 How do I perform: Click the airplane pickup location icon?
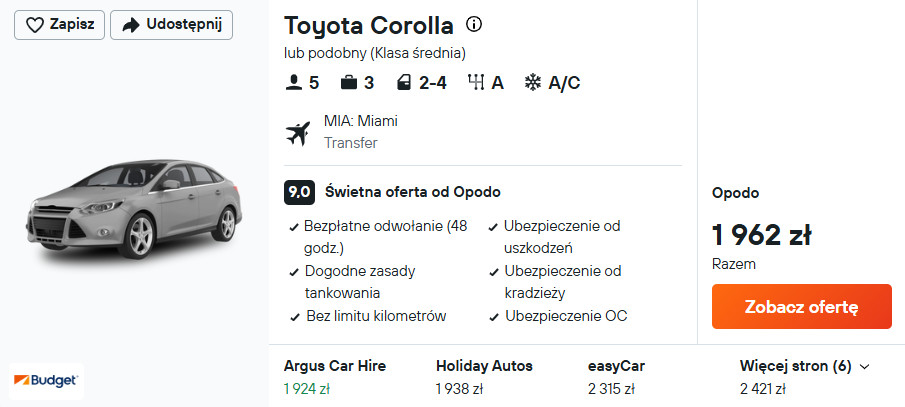(297, 132)
